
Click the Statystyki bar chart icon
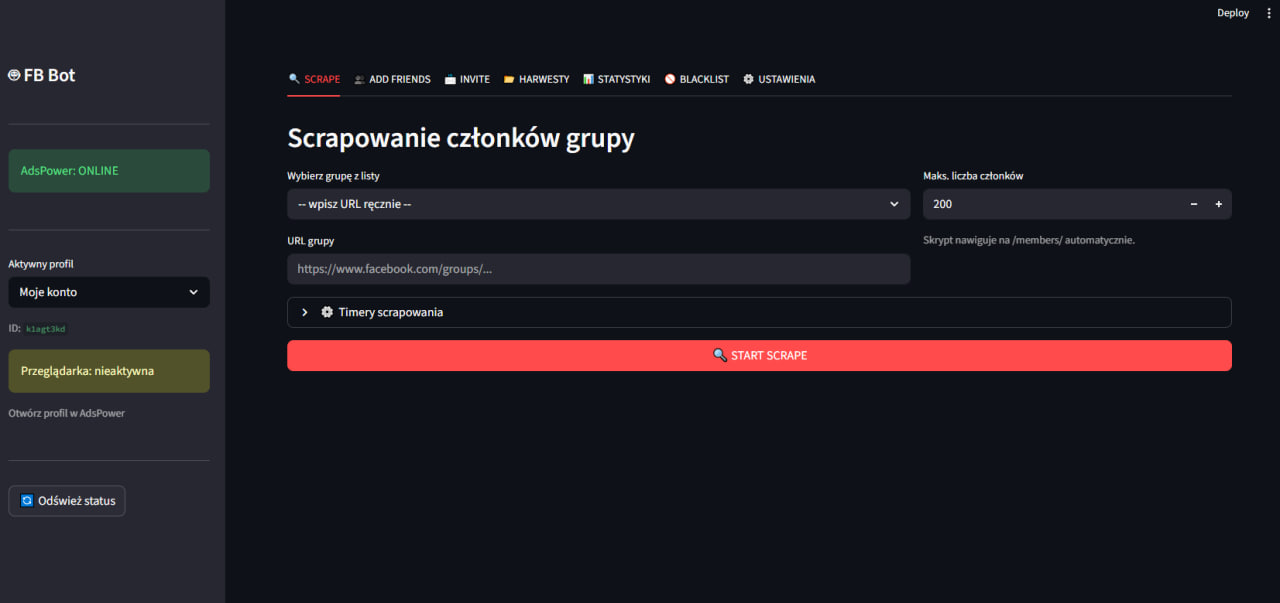(x=588, y=79)
